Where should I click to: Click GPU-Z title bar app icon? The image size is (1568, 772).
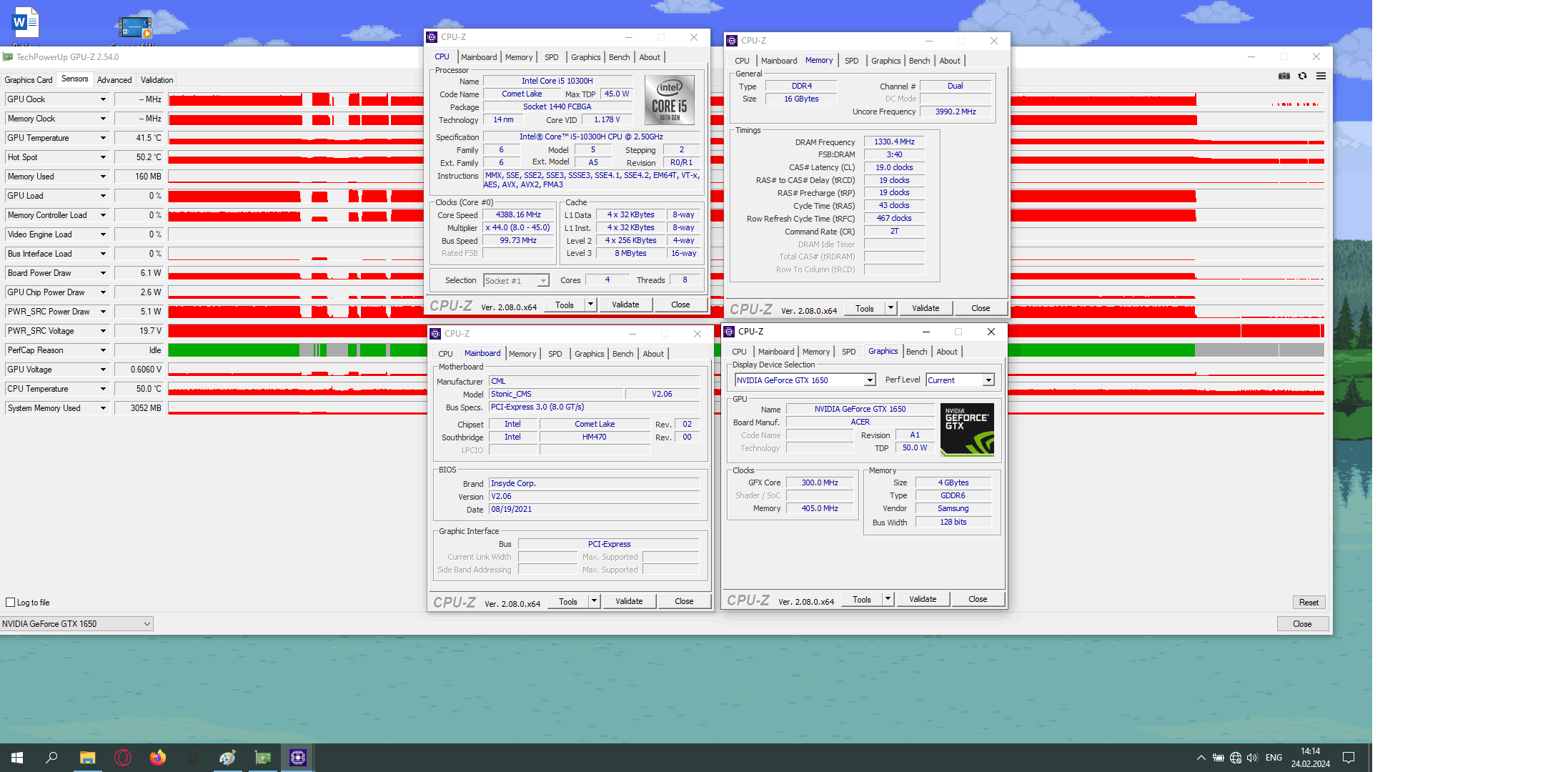pos(8,57)
